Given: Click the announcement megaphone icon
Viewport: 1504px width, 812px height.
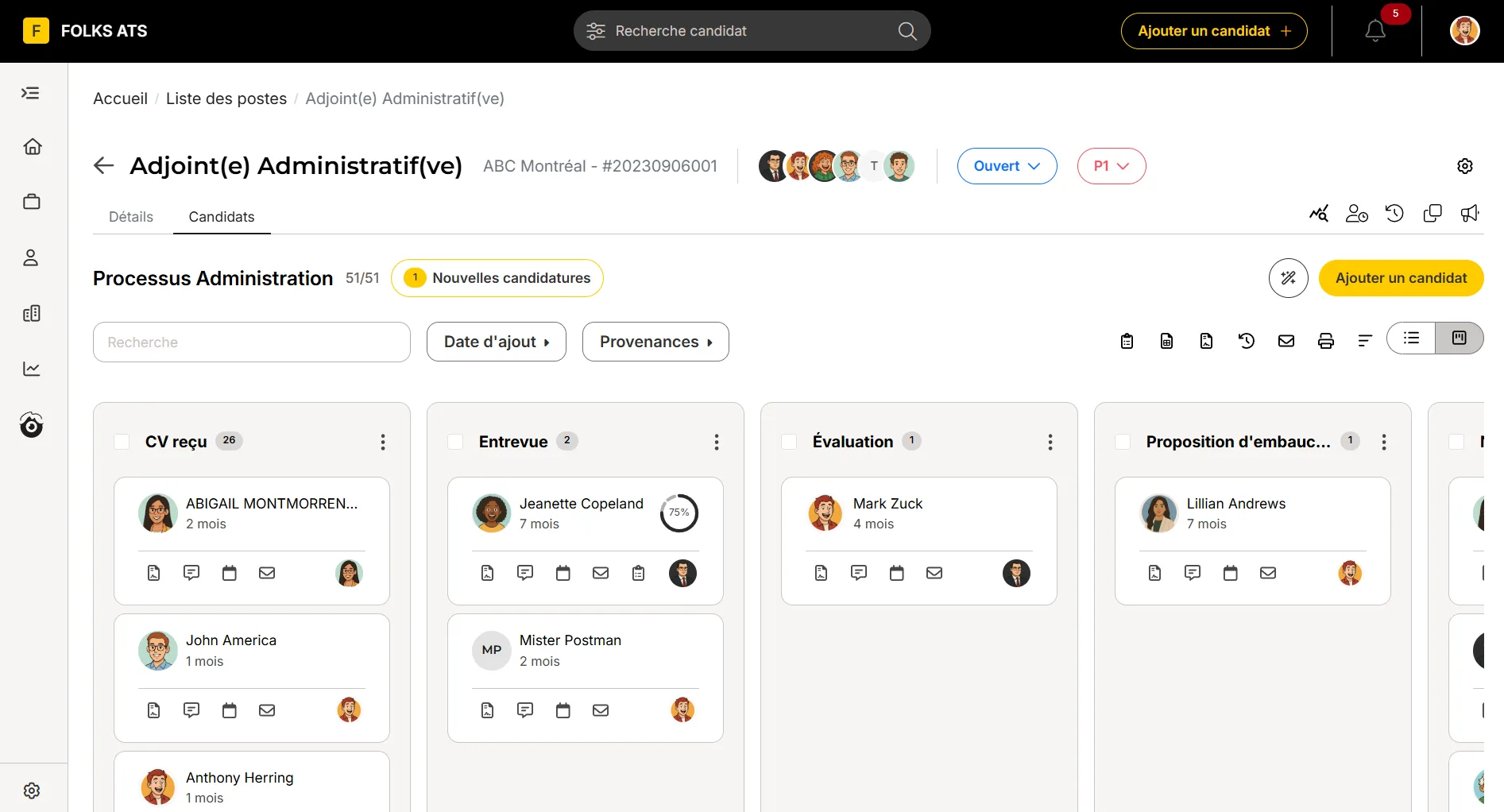Looking at the screenshot, I should pyautogui.click(x=1470, y=213).
